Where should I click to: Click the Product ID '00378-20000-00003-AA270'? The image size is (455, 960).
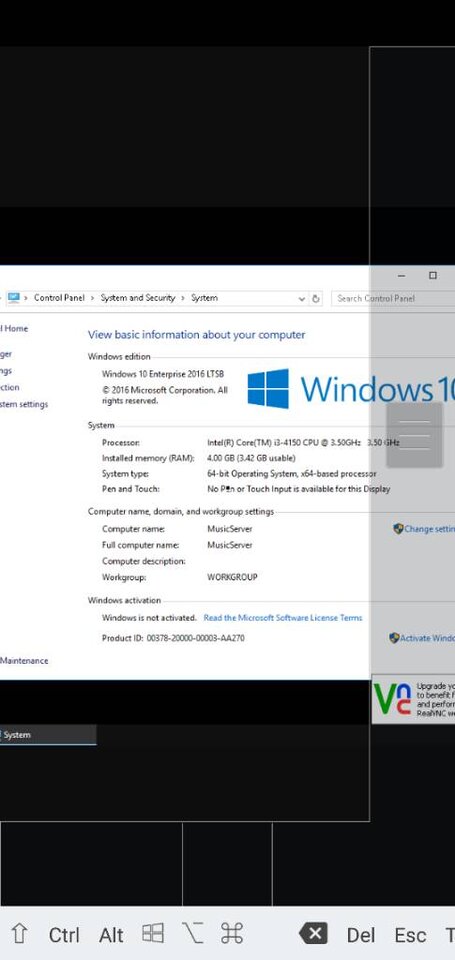click(195, 638)
